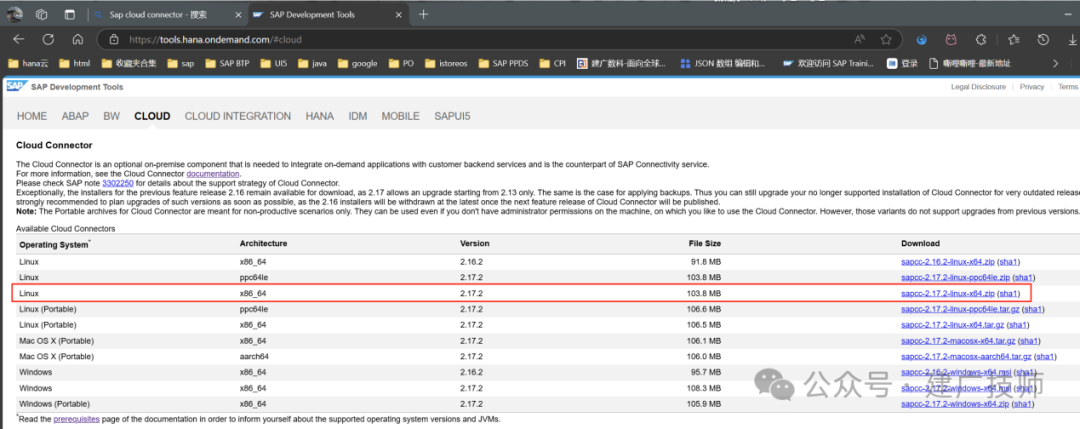Download sapcc-2.16.2-linux-x64.zip
1080x429 pixels.
946,262
